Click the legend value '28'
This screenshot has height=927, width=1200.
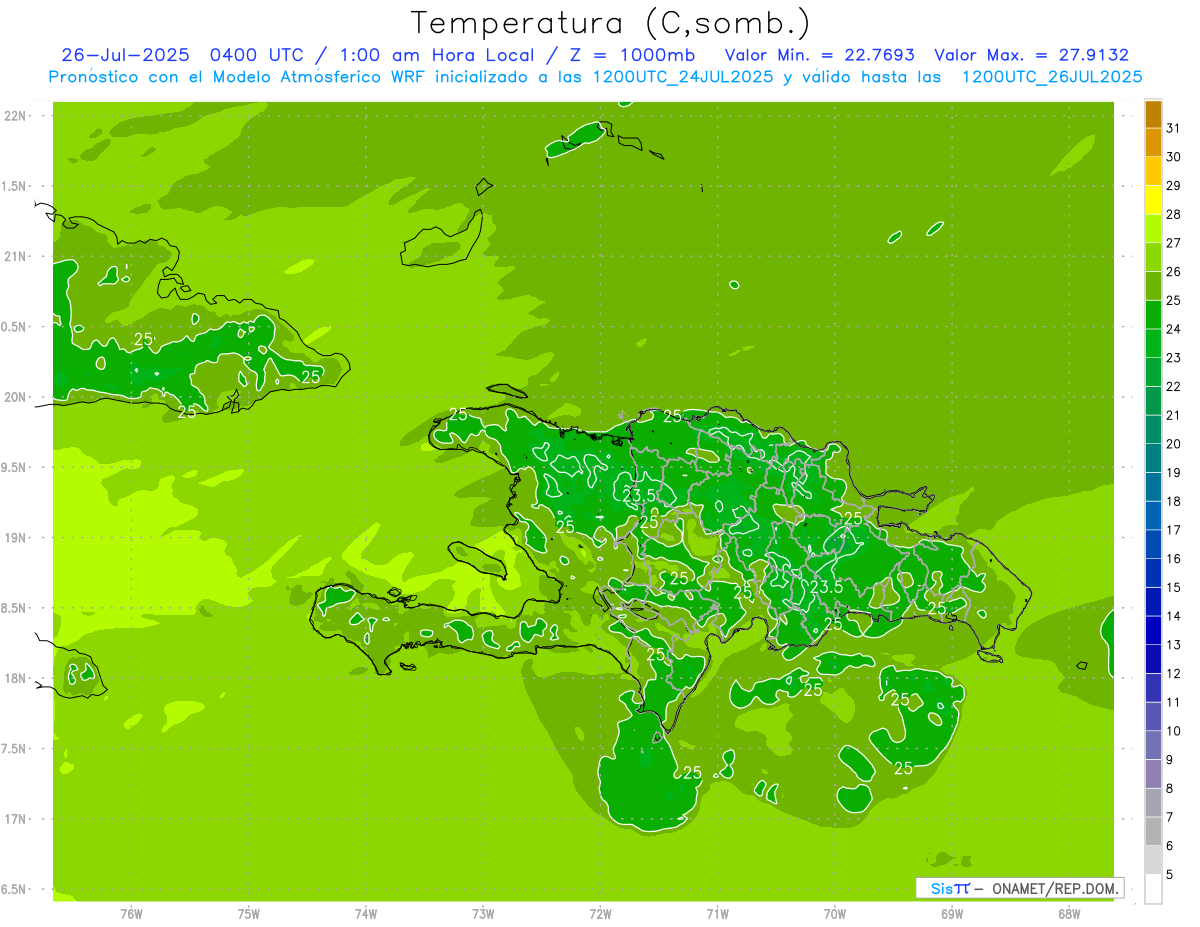tap(1174, 214)
